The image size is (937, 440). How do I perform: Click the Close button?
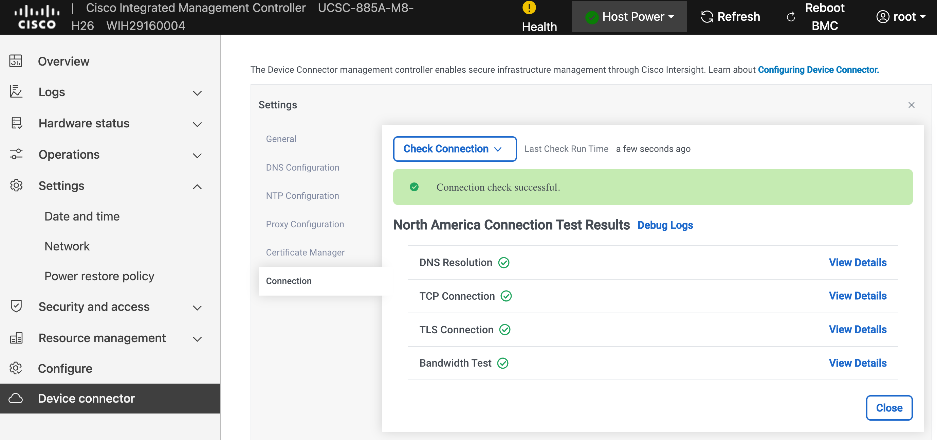(x=889, y=408)
